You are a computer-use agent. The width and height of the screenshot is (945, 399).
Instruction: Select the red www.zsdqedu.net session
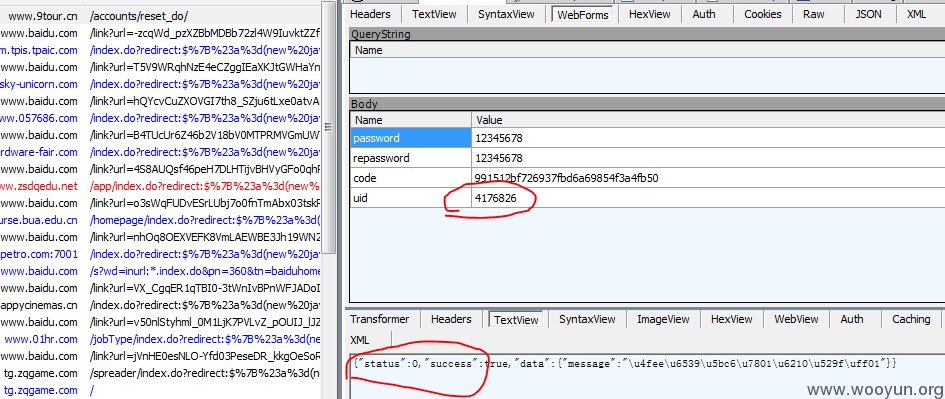tap(160, 186)
